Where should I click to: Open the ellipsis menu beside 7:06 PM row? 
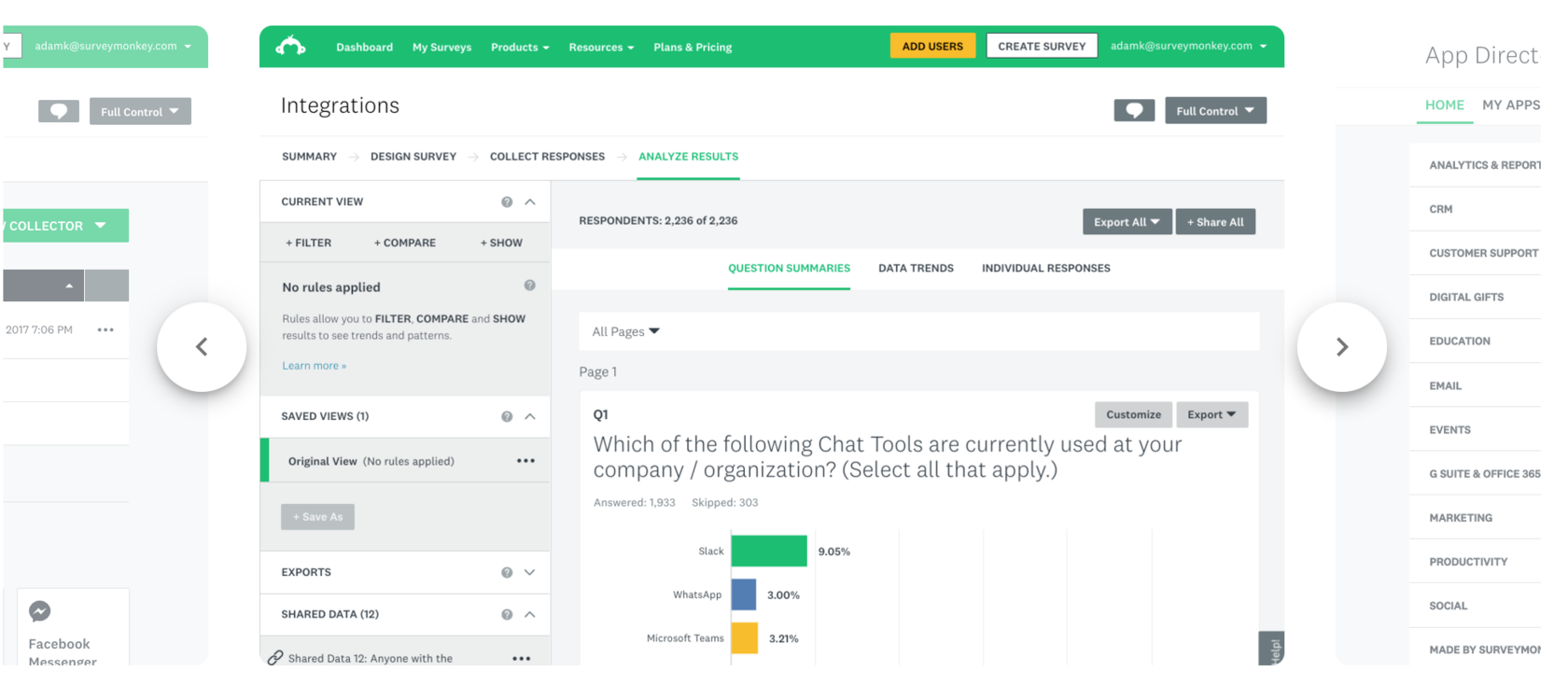point(105,329)
